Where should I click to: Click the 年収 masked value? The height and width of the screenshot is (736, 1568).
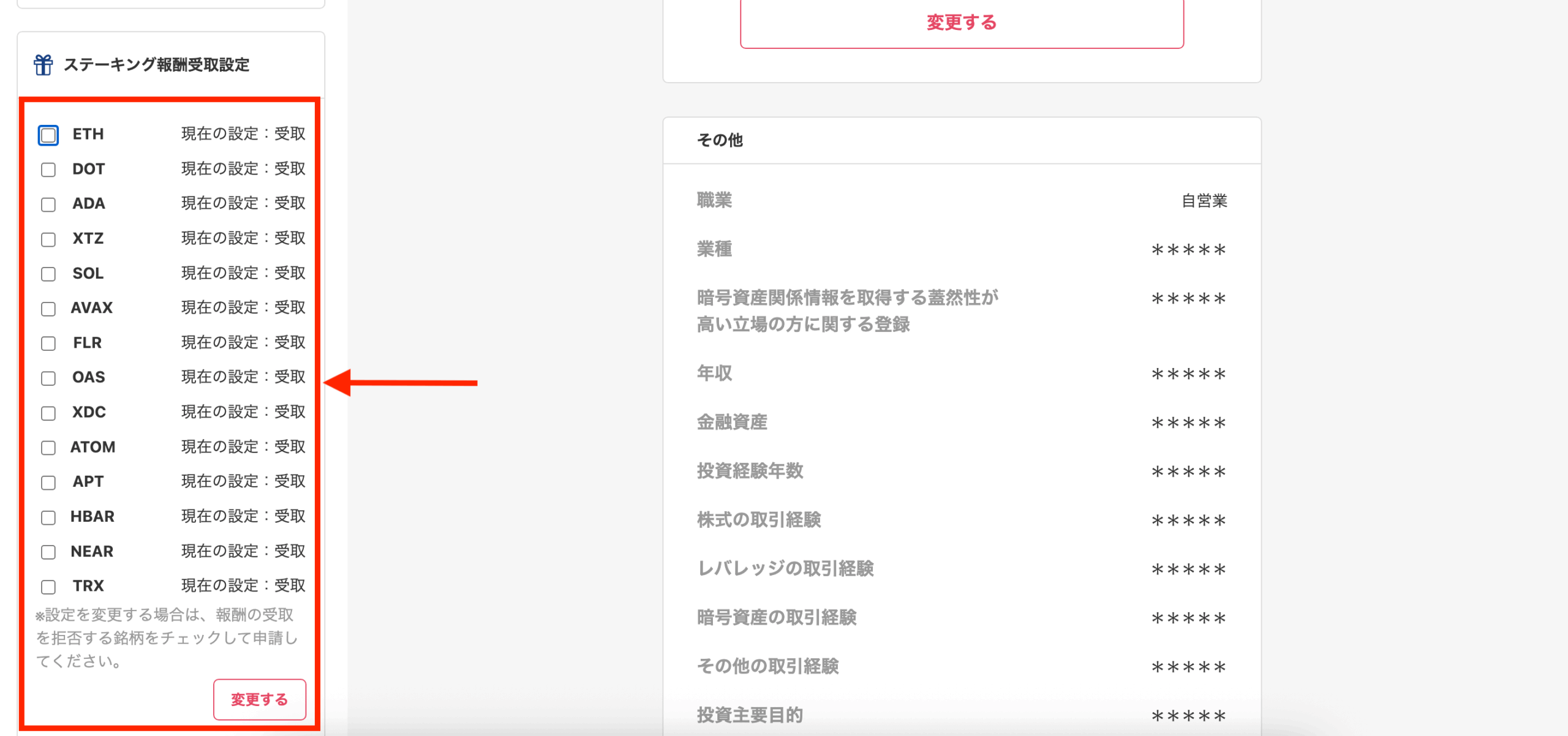pyautogui.click(x=1188, y=374)
